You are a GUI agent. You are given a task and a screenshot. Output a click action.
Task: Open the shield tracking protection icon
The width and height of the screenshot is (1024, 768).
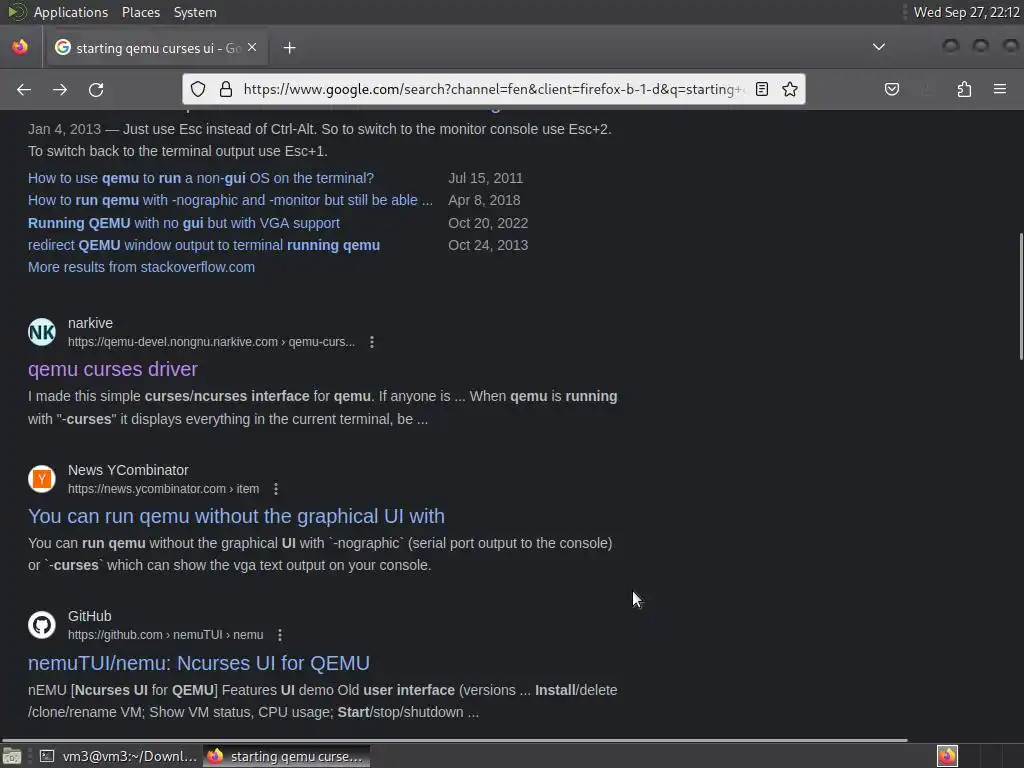(x=198, y=89)
